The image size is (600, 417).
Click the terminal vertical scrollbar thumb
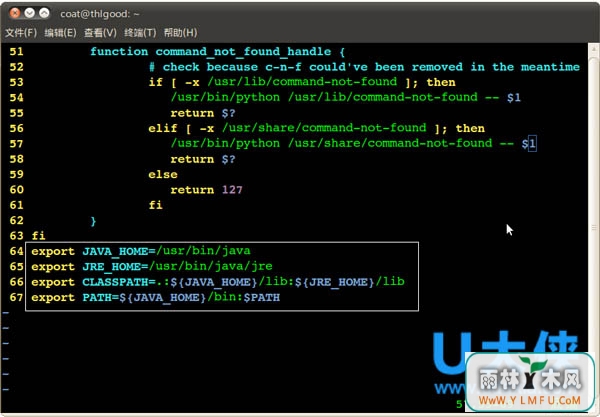(x=594, y=230)
